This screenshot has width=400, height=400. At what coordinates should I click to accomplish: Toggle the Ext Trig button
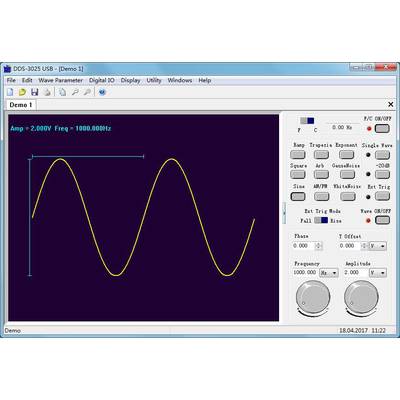[x=382, y=197]
